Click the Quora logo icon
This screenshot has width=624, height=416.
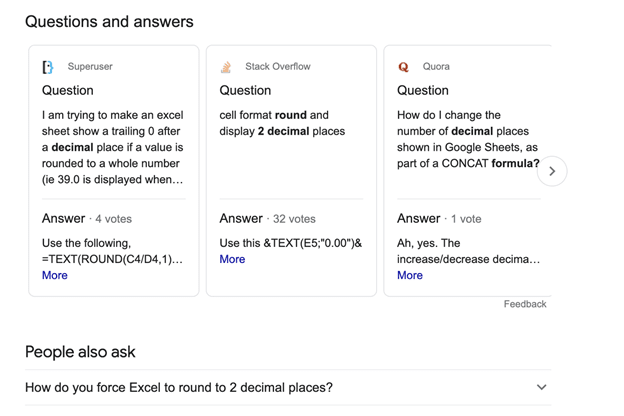tap(404, 67)
